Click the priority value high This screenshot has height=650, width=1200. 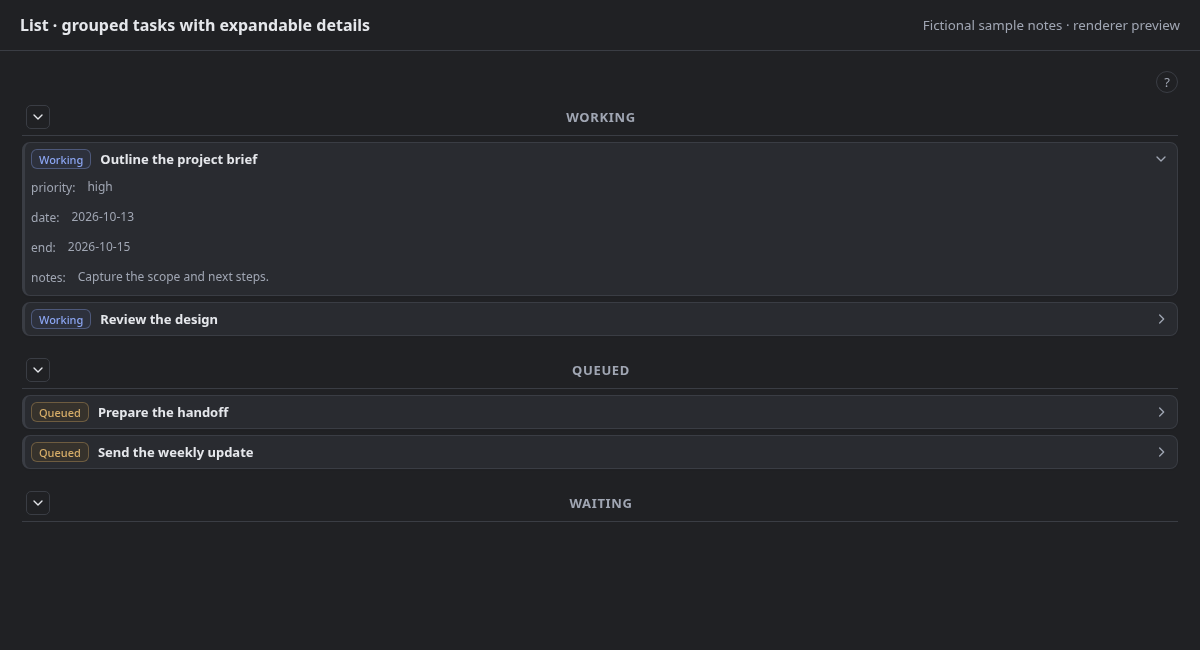(x=100, y=187)
